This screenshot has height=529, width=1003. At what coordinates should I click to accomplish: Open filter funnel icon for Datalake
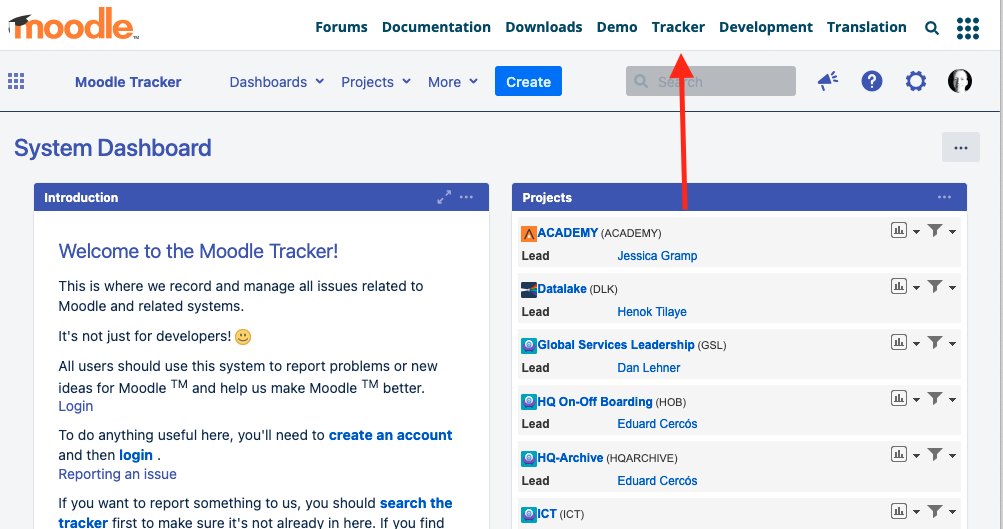pyautogui.click(x=935, y=287)
